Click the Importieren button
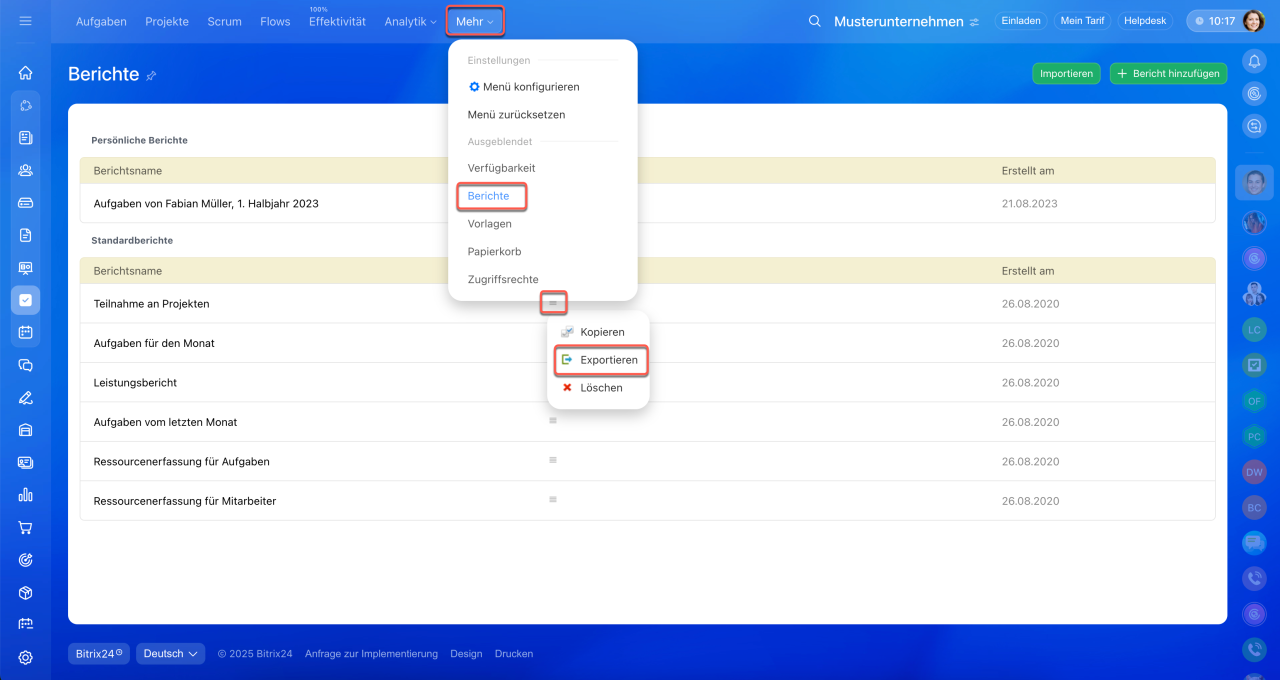 tap(1066, 74)
